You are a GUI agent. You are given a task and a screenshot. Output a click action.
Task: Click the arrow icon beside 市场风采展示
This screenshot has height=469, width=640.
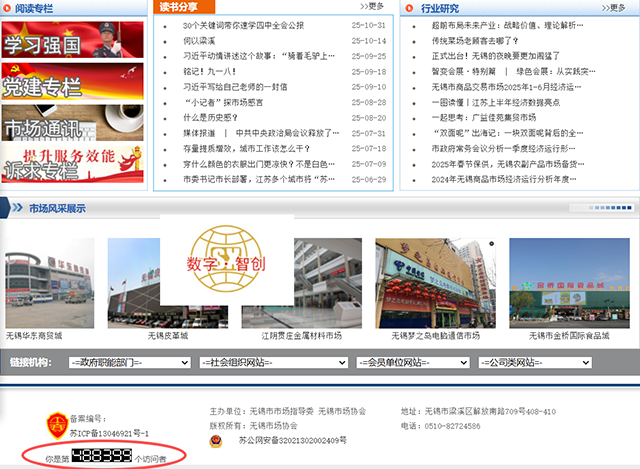(x=16, y=209)
